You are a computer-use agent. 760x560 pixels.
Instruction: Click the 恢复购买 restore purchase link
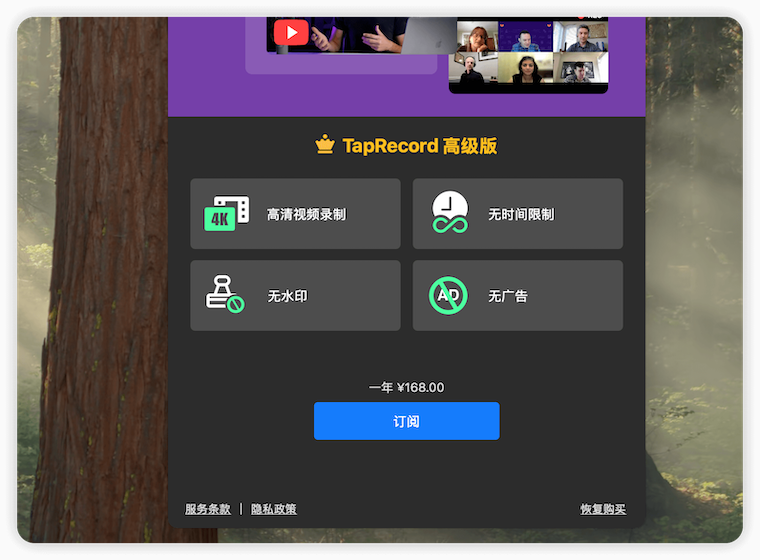point(603,509)
